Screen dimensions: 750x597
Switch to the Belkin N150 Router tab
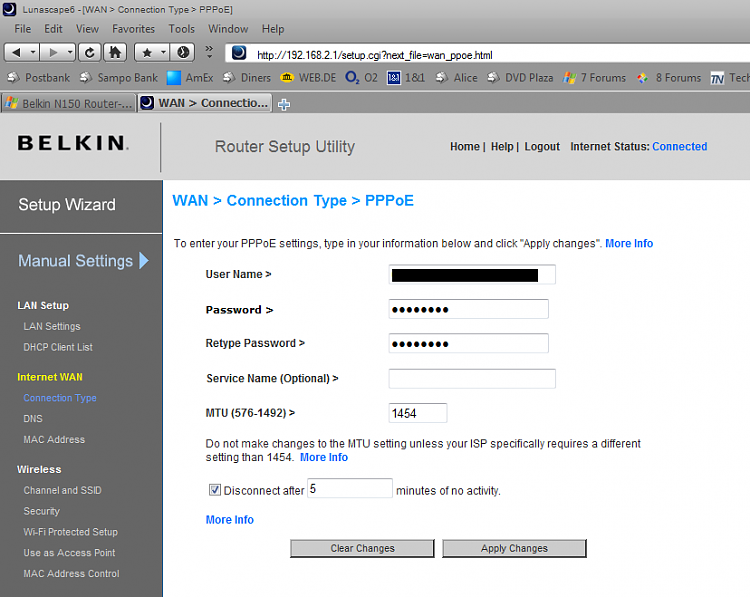click(x=69, y=103)
